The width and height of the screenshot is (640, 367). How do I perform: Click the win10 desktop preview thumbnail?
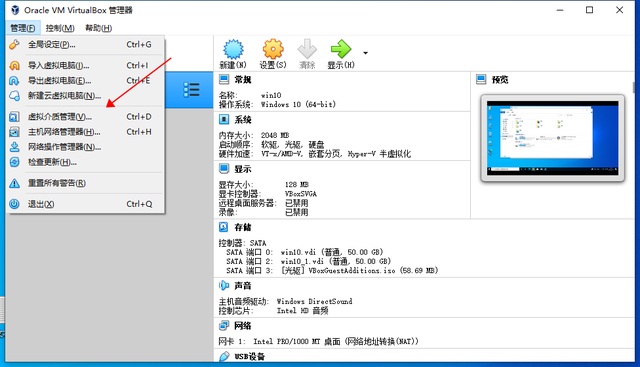(552, 138)
